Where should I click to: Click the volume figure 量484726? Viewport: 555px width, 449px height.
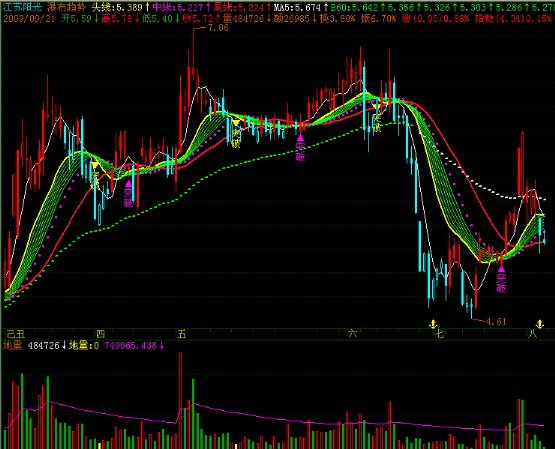(x=245, y=18)
